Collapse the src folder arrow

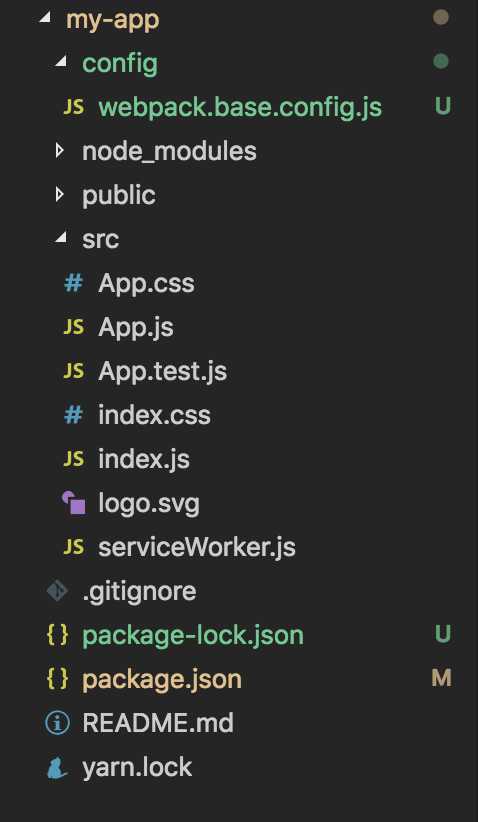(x=61, y=239)
